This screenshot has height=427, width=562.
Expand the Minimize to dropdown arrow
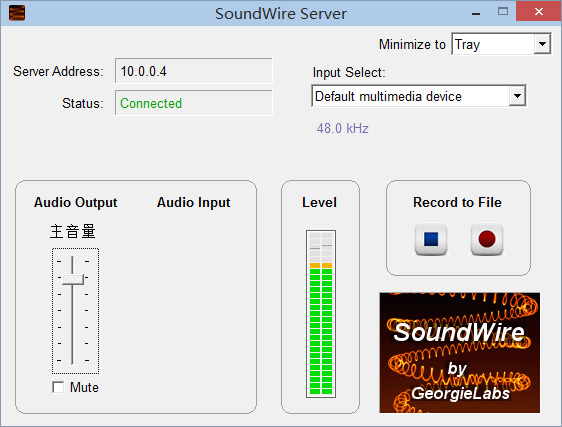[542, 44]
